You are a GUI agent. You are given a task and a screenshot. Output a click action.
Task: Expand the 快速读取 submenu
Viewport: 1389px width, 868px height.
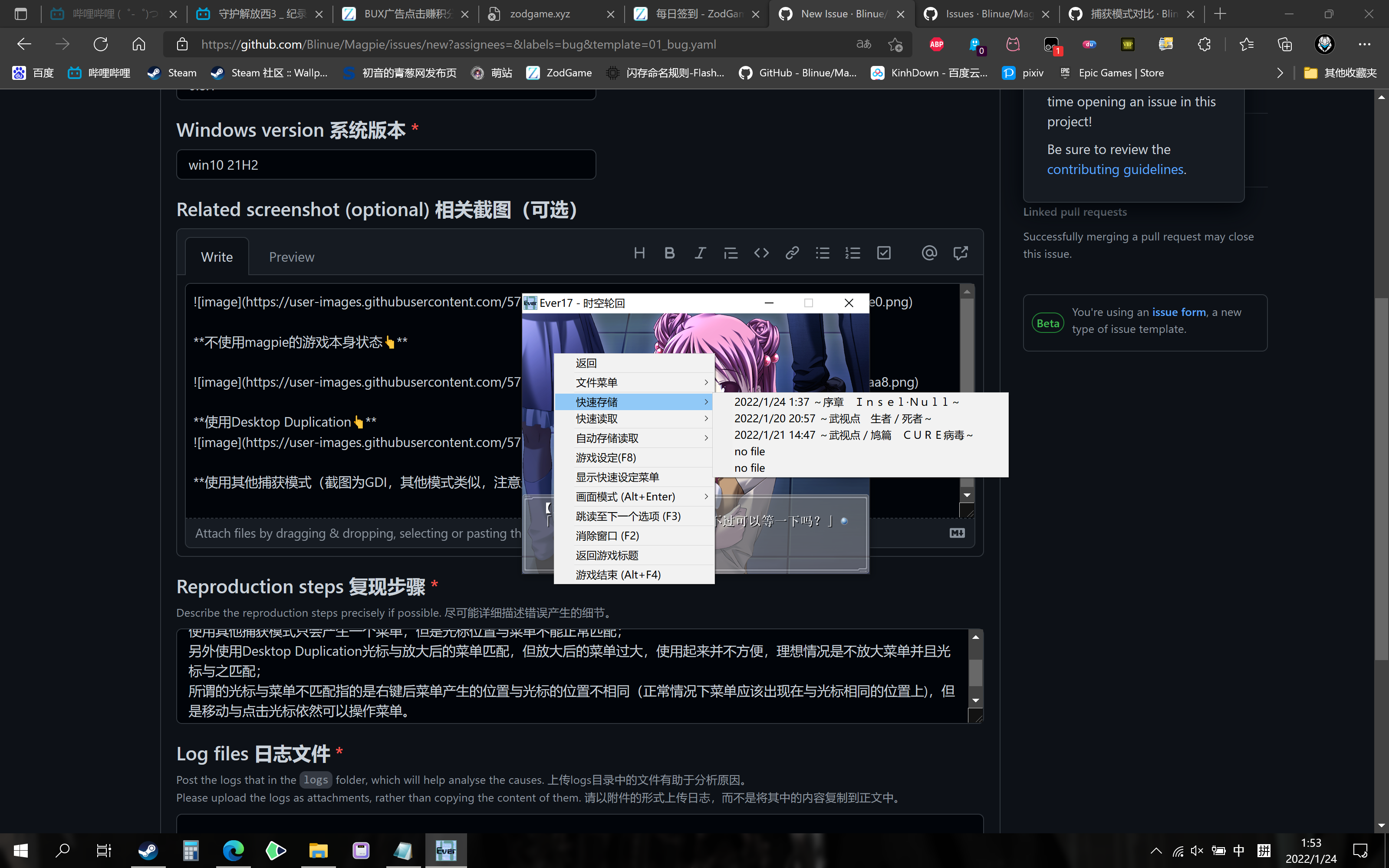(x=596, y=418)
